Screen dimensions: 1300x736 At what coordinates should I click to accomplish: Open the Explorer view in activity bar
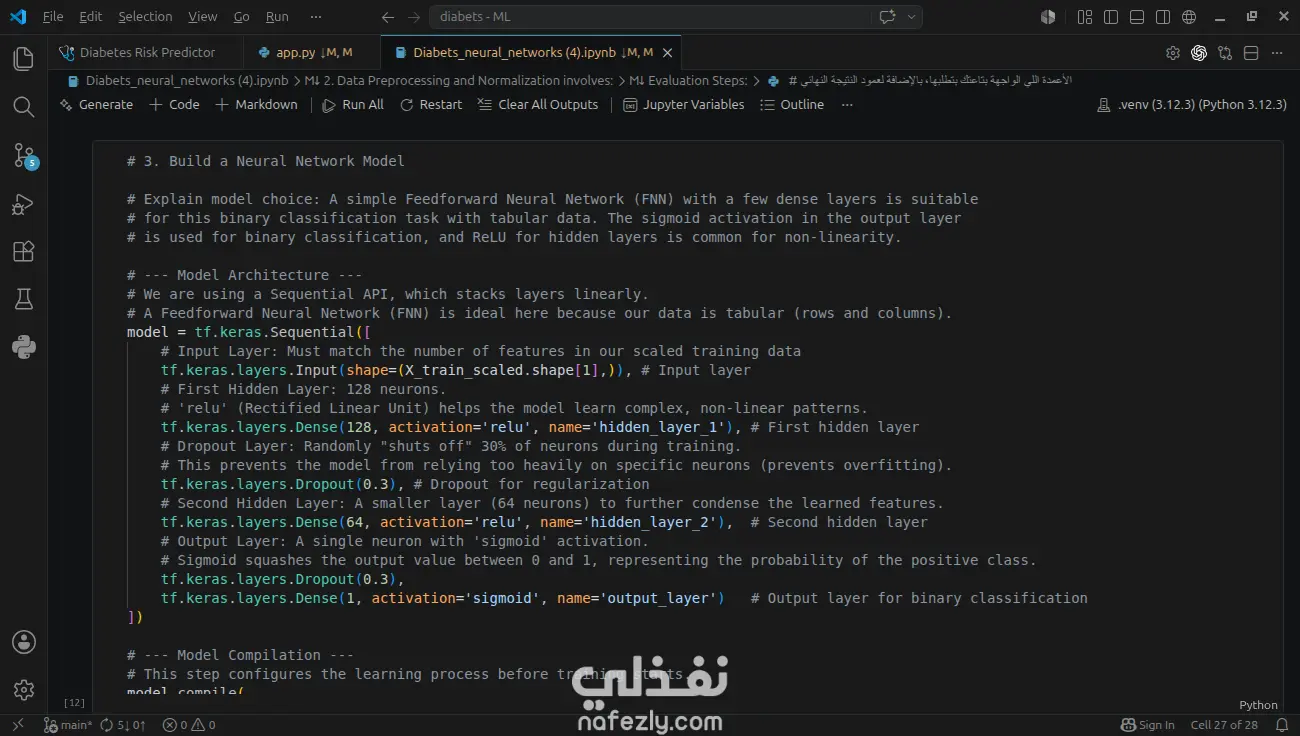(x=24, y=59)
